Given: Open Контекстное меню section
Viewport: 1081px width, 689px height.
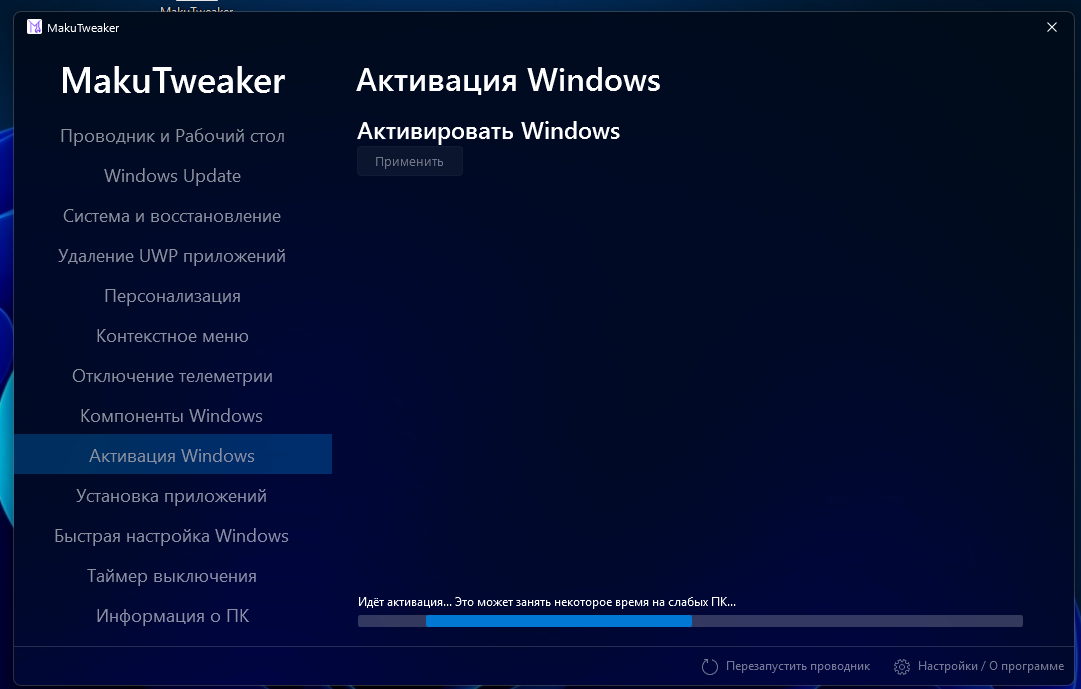Looking at the screenshot, I should coord(172,336).
